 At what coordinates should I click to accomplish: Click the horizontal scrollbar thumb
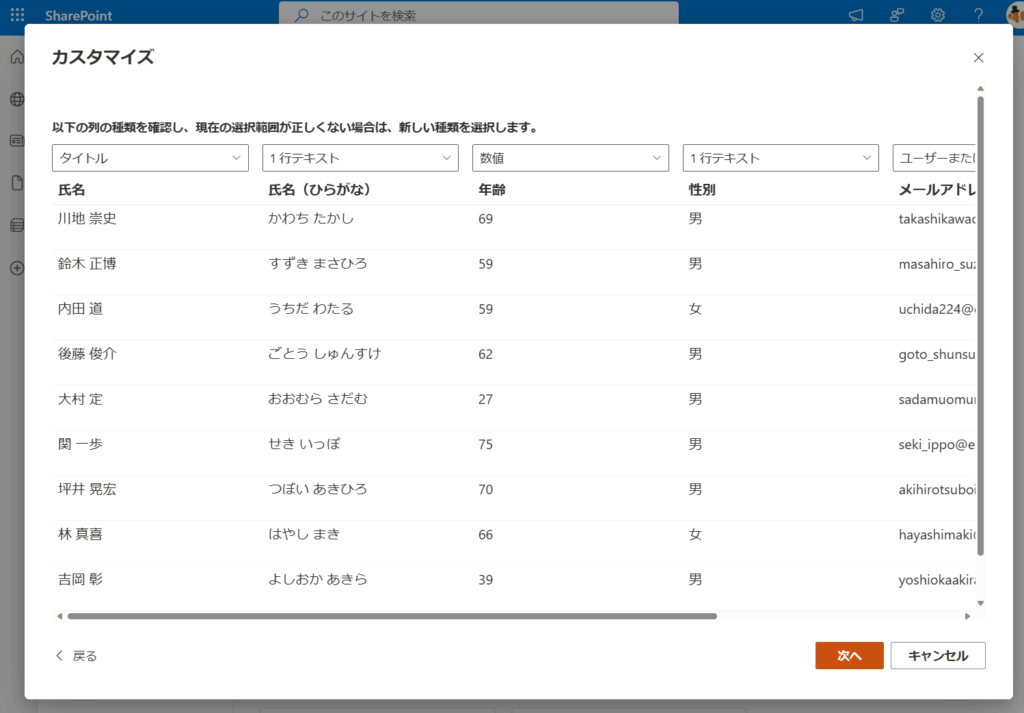tap(392, 616)
